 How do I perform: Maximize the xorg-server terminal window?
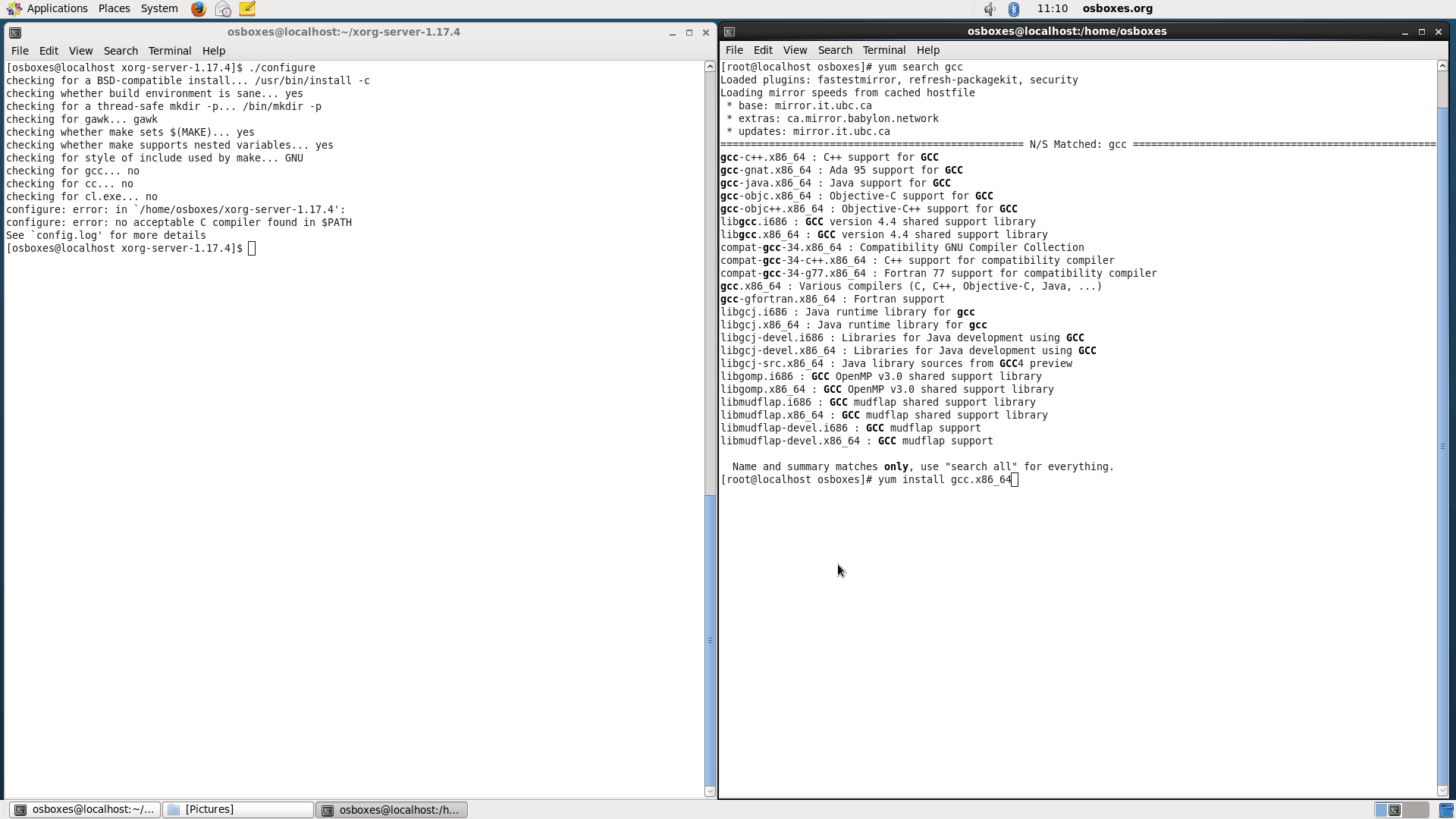pos(689,33)
